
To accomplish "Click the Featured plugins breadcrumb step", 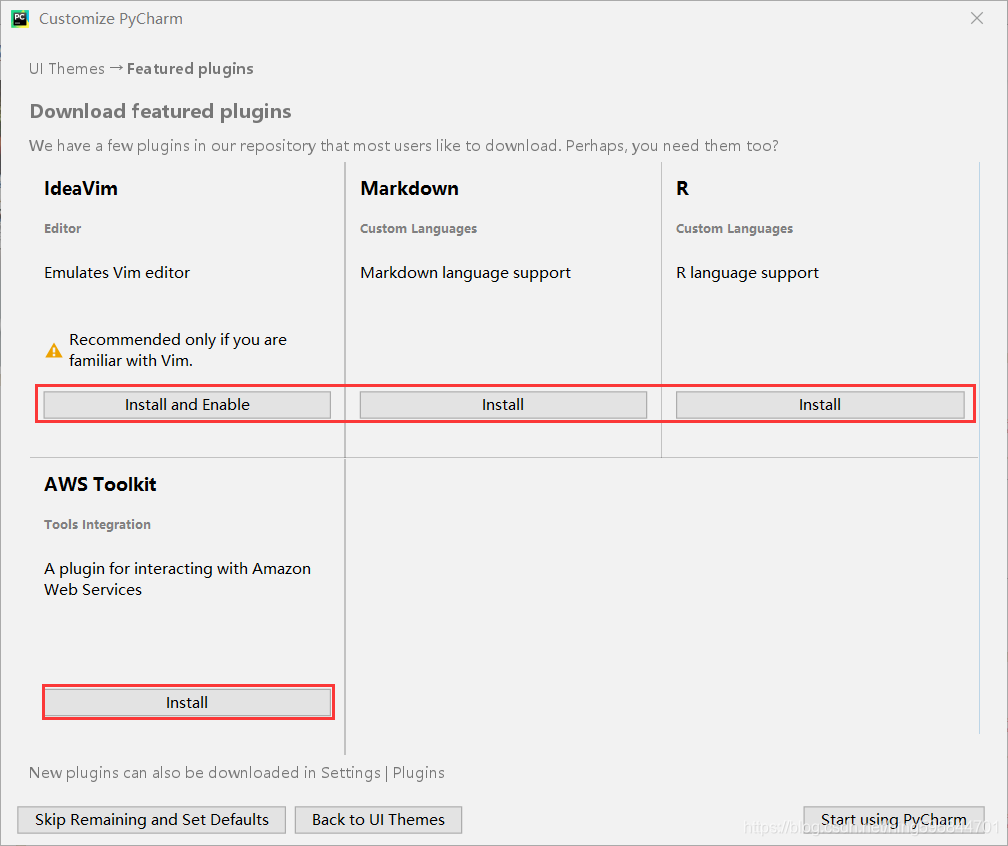I will pos(190,69).
